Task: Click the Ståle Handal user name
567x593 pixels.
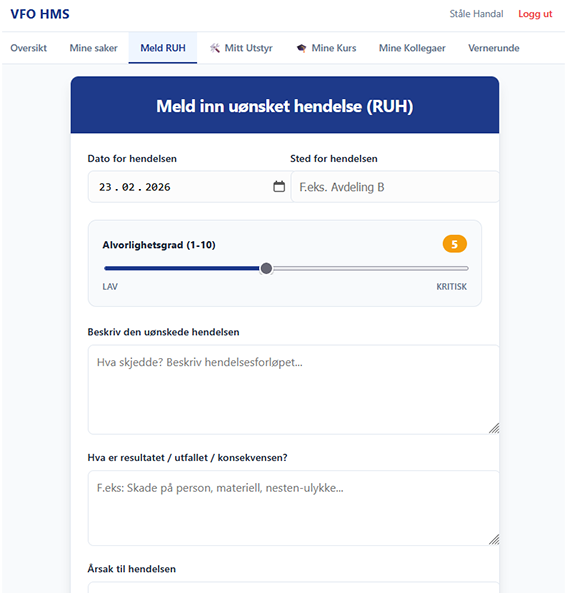Action: 476,14
